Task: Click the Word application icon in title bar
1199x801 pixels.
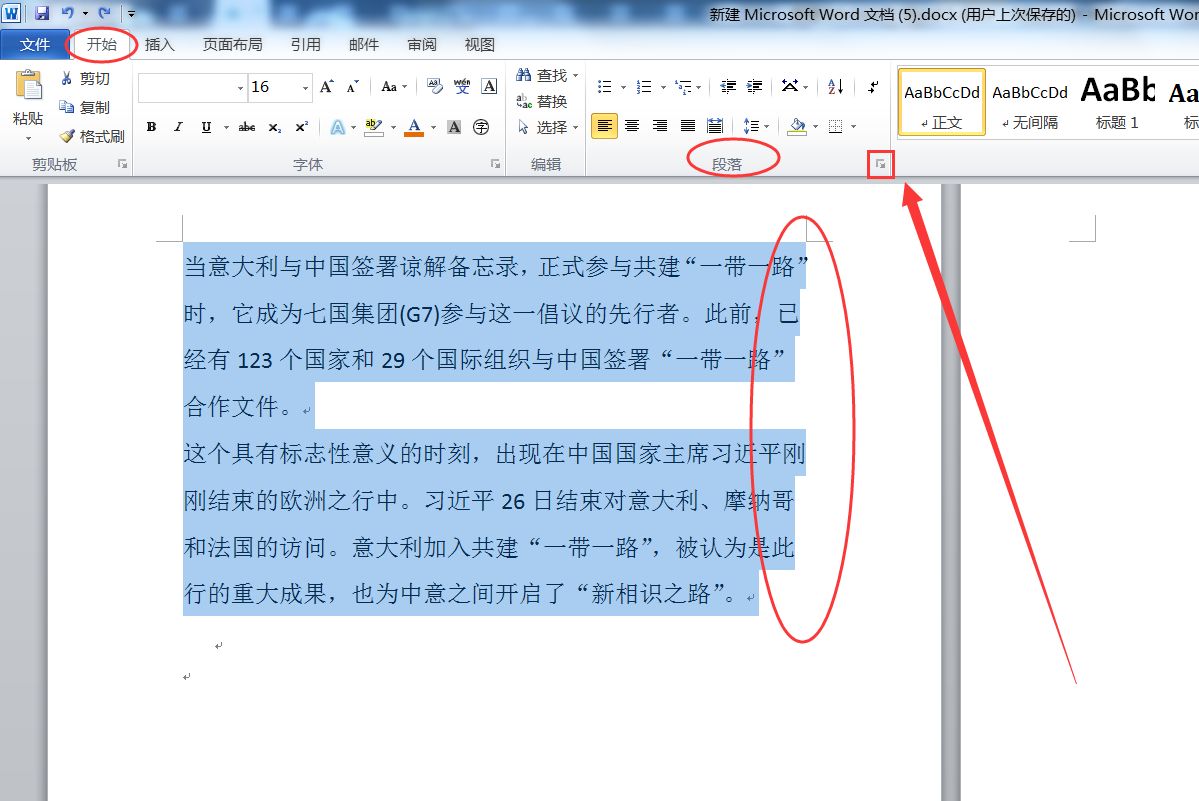Action: 12,13
